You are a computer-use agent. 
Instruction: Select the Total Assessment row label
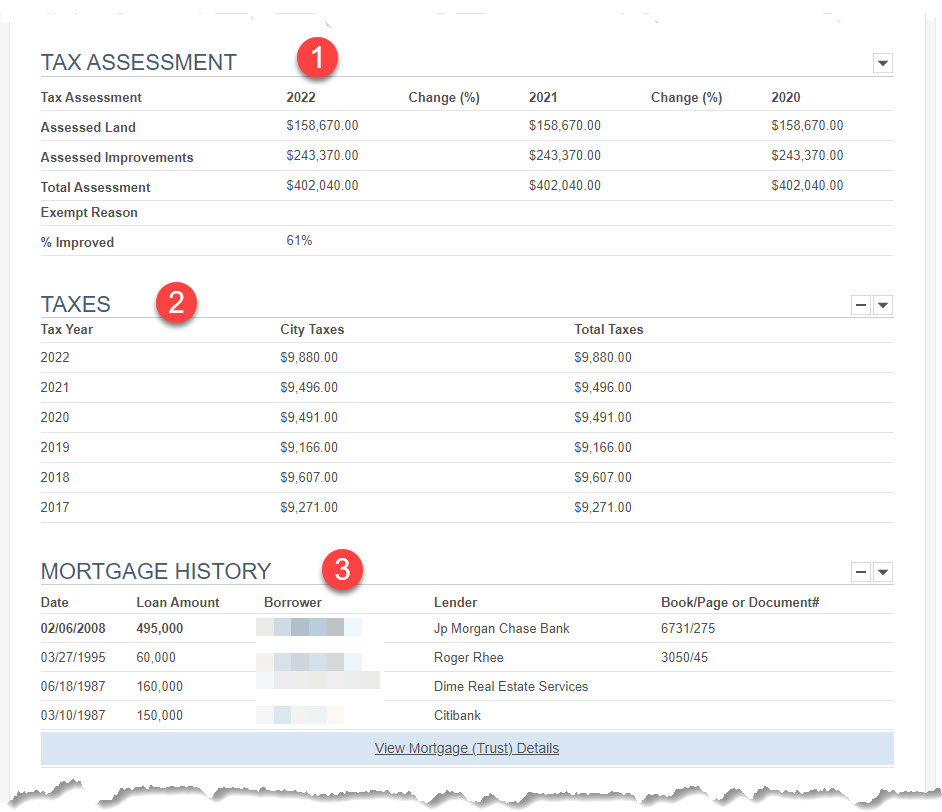(95, 187)
